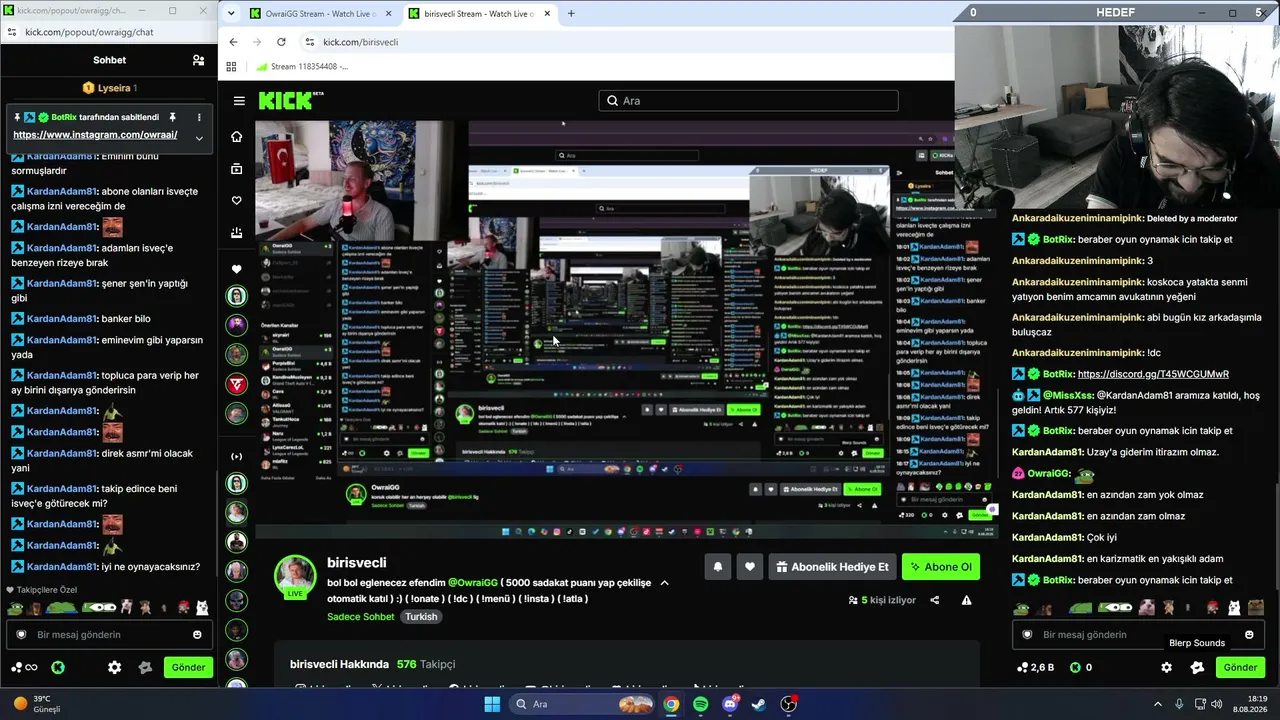Open channel points in popout chat
Viewport: 1280px width, 720px height.
tap(24, 667)
